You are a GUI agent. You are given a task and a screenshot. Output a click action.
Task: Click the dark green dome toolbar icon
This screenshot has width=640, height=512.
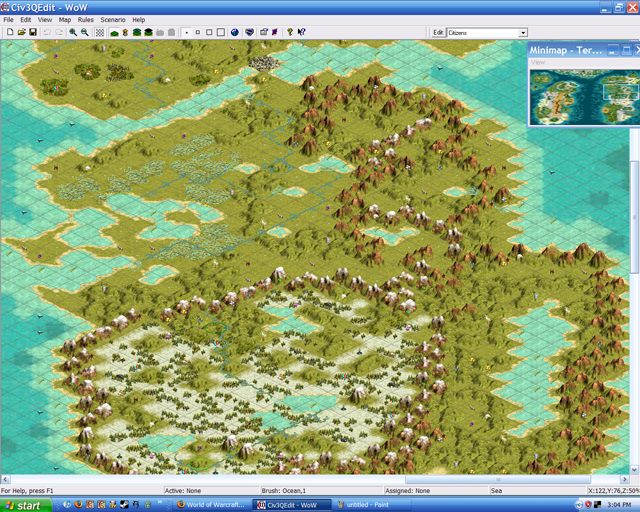[x=149, y=32]
